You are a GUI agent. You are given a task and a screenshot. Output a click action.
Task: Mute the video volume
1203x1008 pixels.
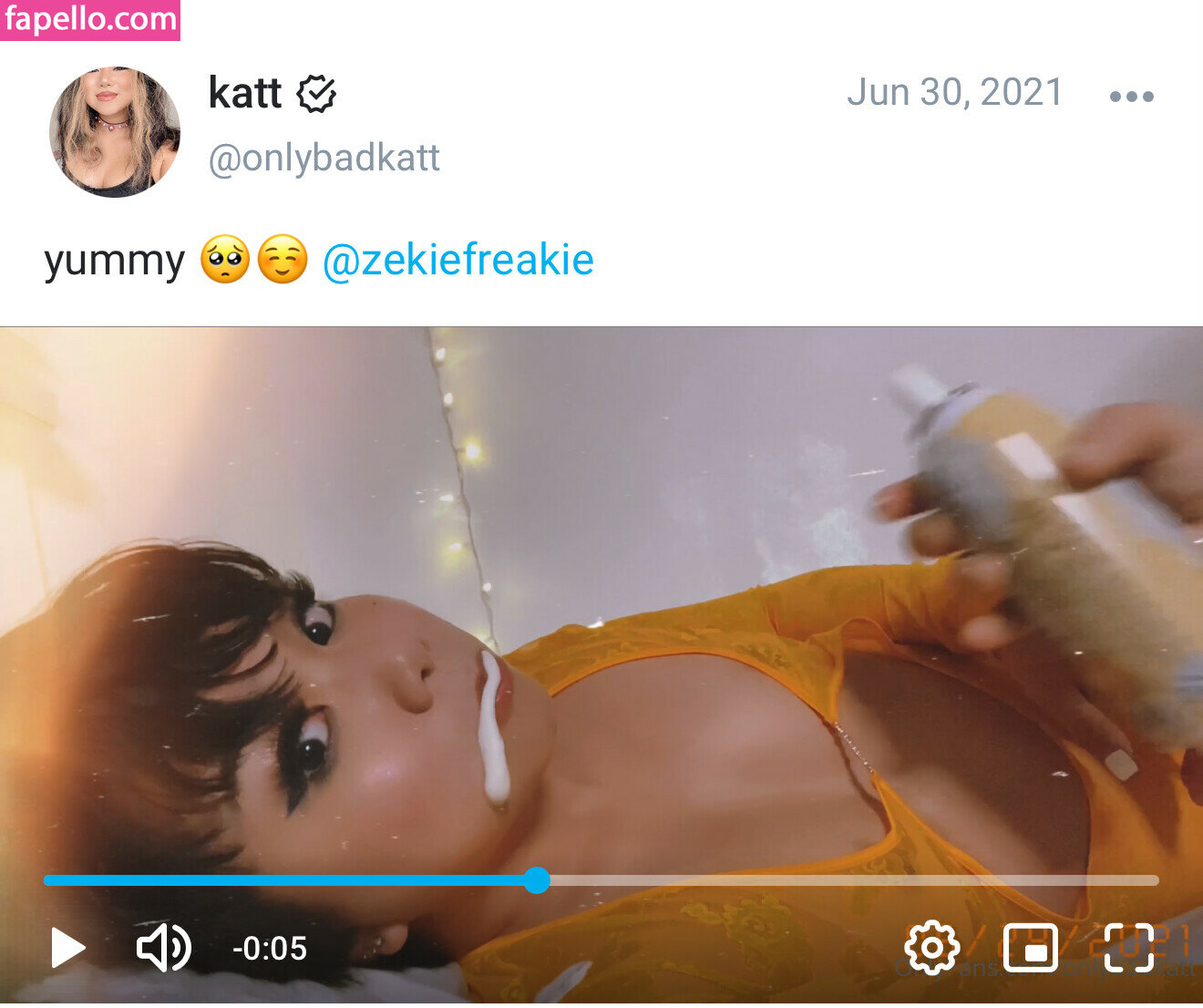163,948
